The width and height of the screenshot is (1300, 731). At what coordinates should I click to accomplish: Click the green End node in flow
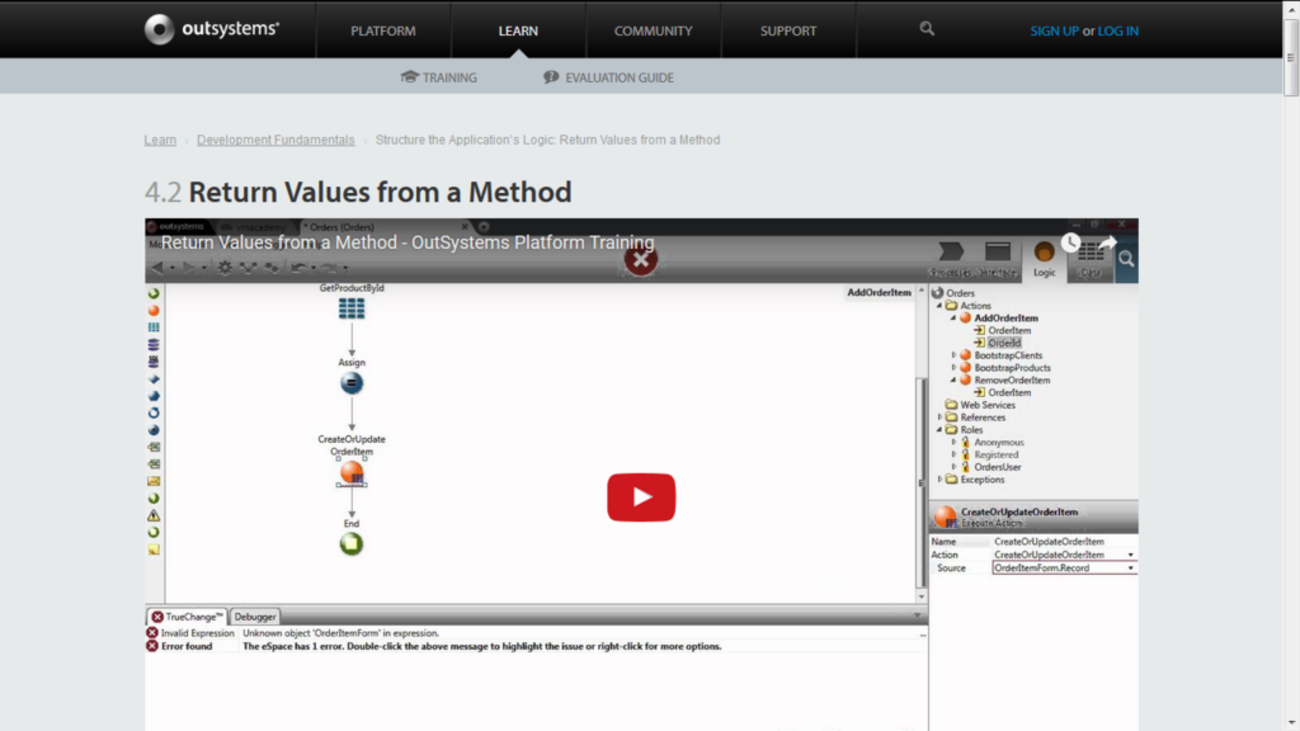point(351,544)
